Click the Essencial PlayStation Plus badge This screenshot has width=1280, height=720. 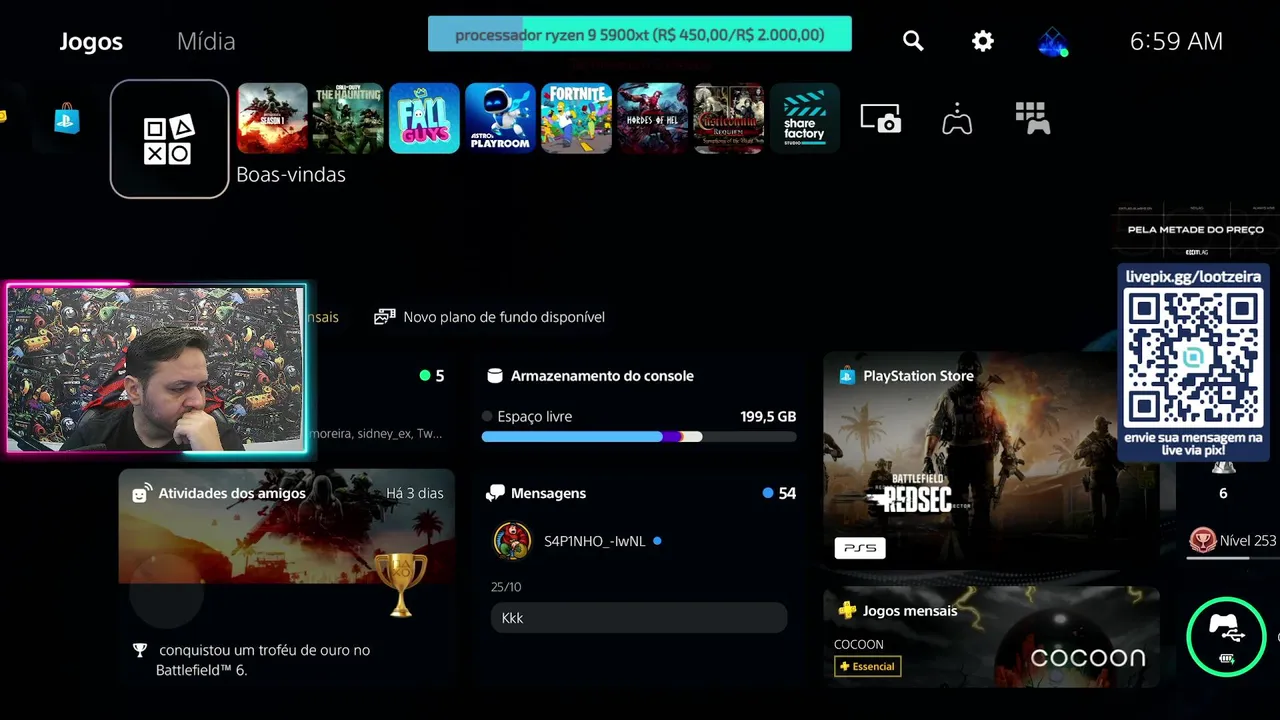click(868, 666)
